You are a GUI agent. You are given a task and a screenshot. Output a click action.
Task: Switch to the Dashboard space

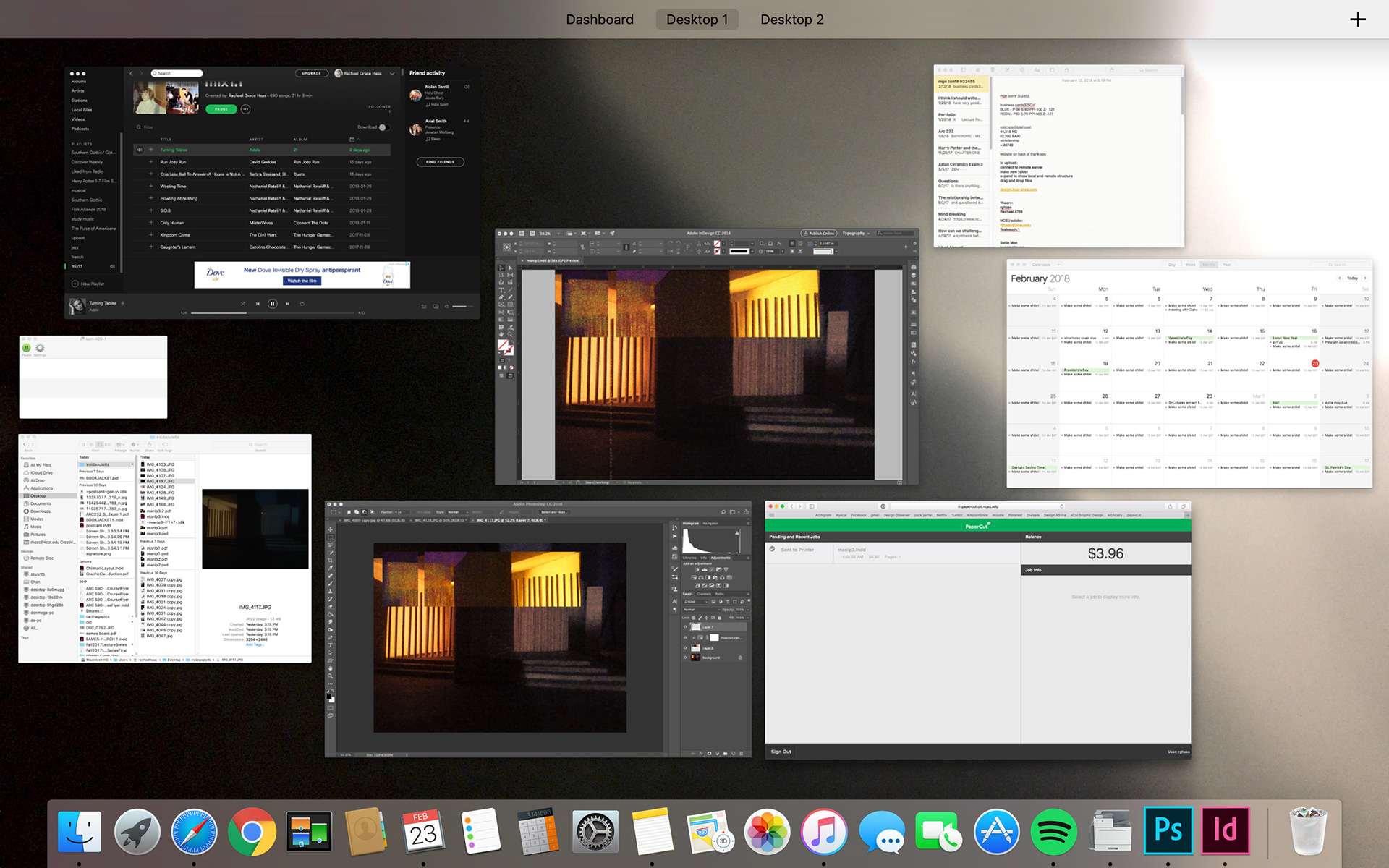click(599, 20)
